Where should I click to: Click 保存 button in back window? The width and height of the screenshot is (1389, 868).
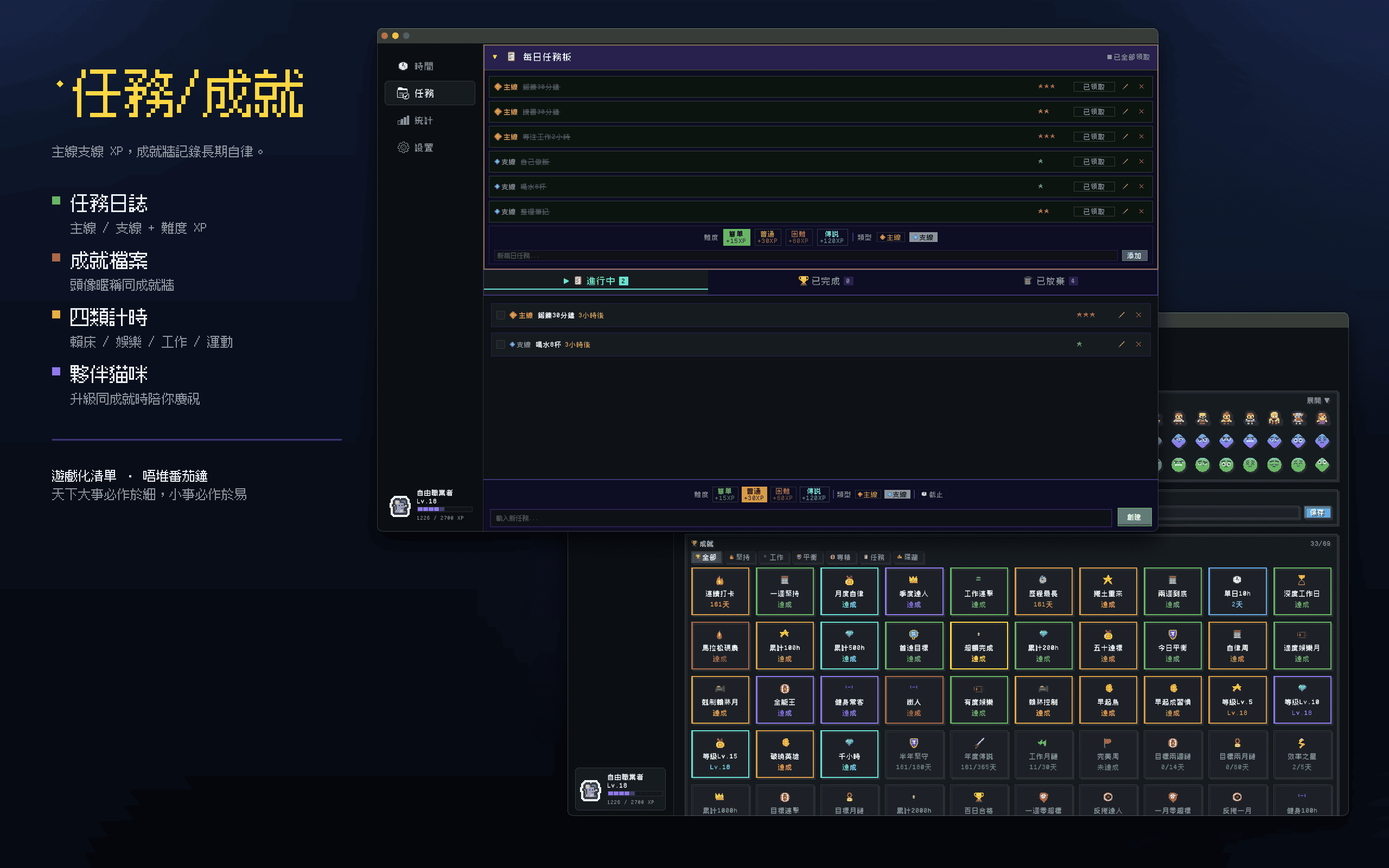coord(1317,513)
